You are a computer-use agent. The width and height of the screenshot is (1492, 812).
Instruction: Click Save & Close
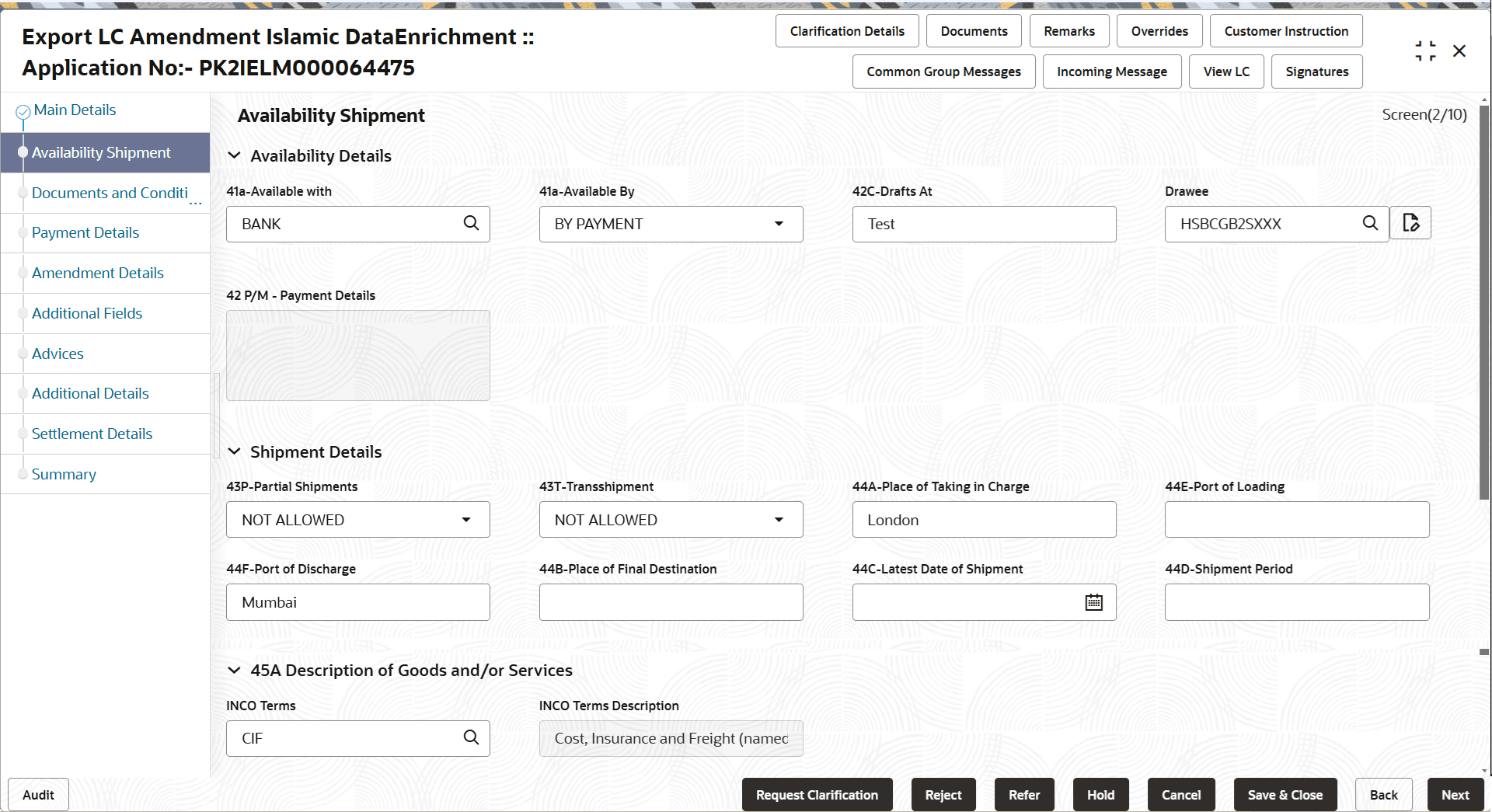pyautogui.click(x=1285, y=794)
